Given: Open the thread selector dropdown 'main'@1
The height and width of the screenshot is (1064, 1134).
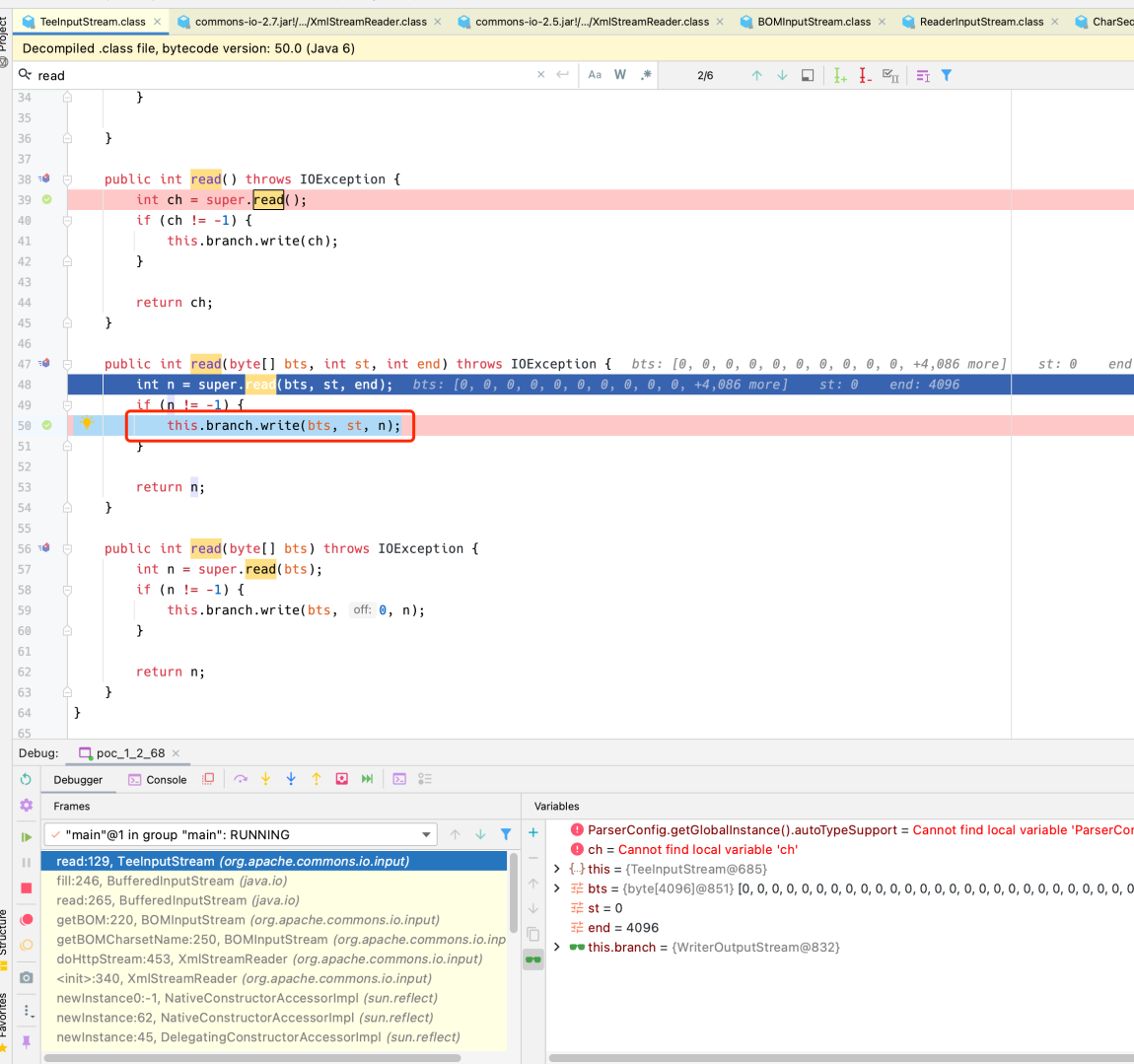Looking at the screenshot, I should tap(241, 834).
